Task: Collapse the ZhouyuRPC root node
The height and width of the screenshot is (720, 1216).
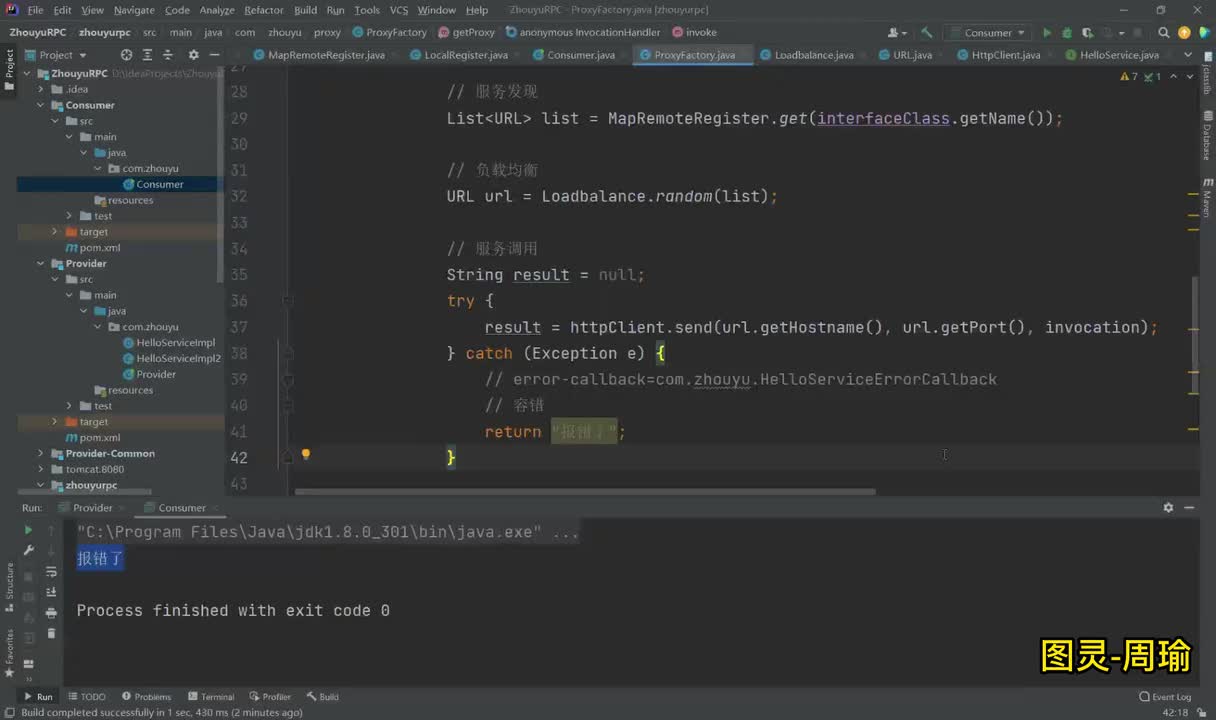Action: (x=29, y=74)
